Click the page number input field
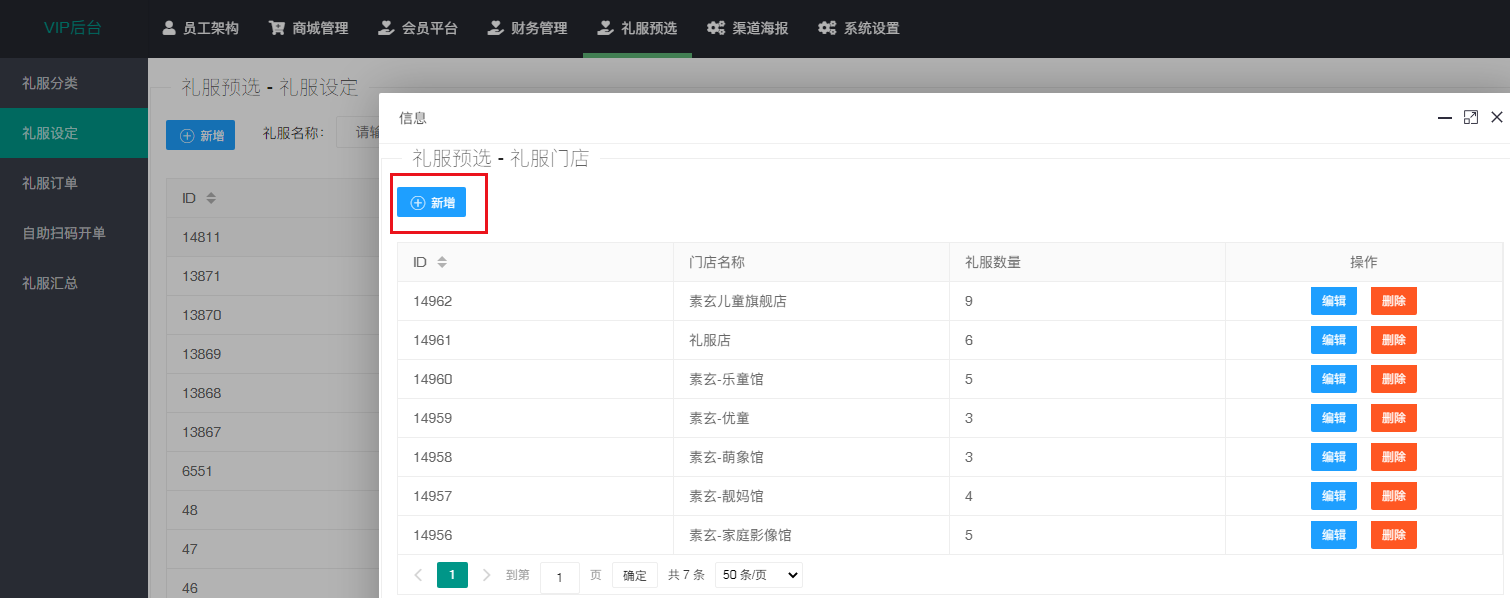The width and height of the screenshot is (1510, 598). (560, 577)
